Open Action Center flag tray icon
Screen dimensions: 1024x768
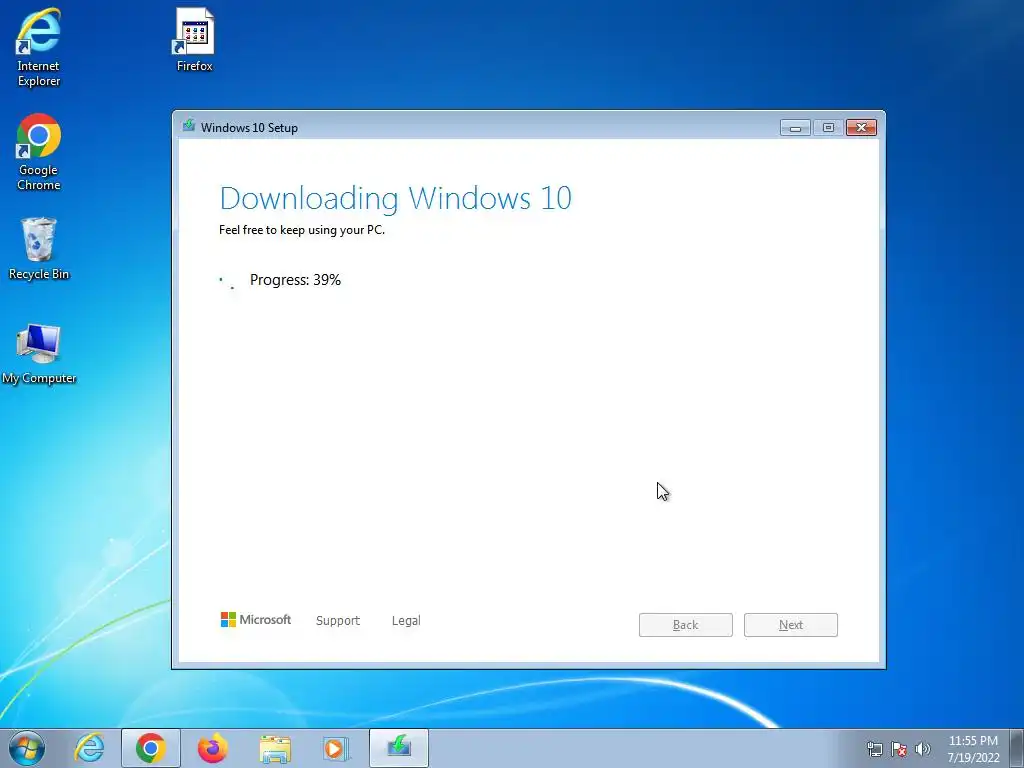tap(899, 749)
